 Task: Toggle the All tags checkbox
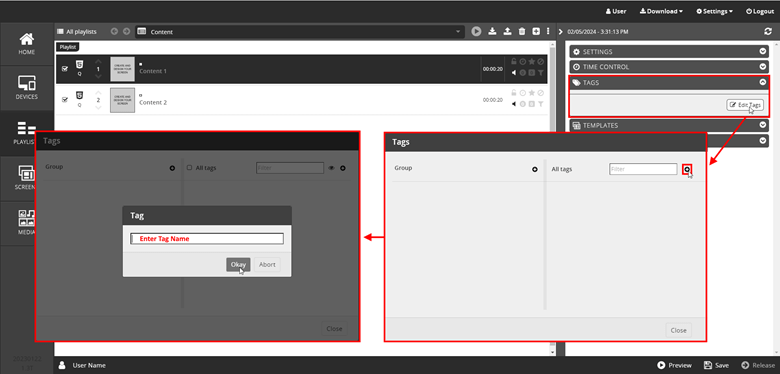pyautogui.click(x=189, y=168)
